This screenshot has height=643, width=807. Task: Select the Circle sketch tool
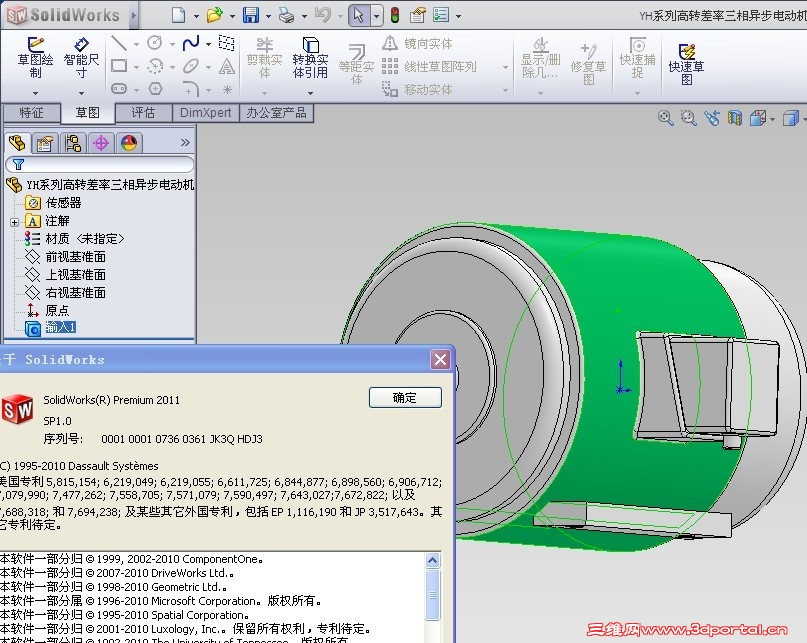[x=154, y=43]
